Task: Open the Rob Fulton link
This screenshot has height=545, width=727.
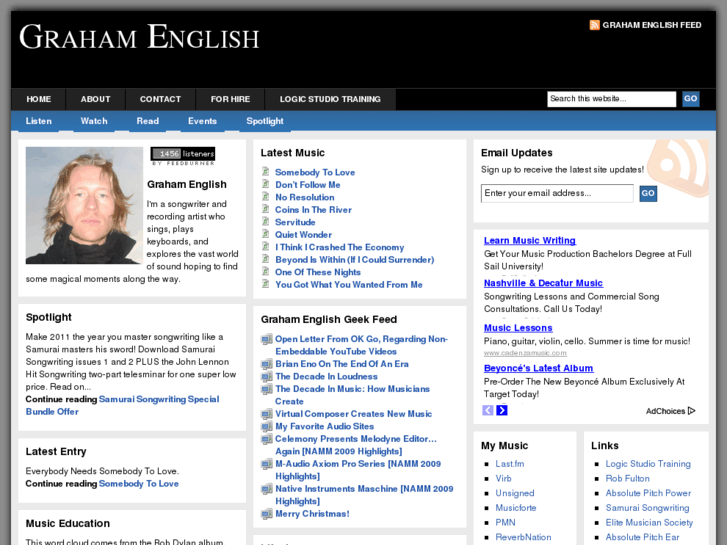Action: coord(627,479)
